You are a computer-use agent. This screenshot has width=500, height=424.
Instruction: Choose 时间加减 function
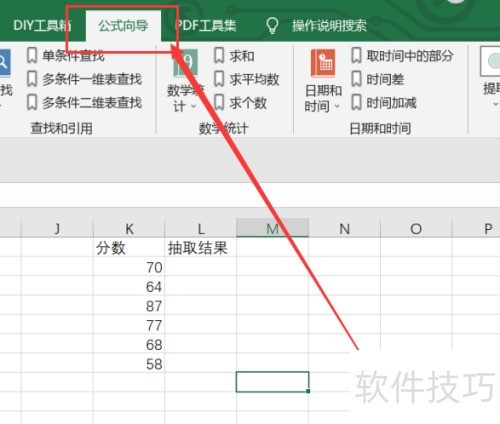click(x=391, y=103)
